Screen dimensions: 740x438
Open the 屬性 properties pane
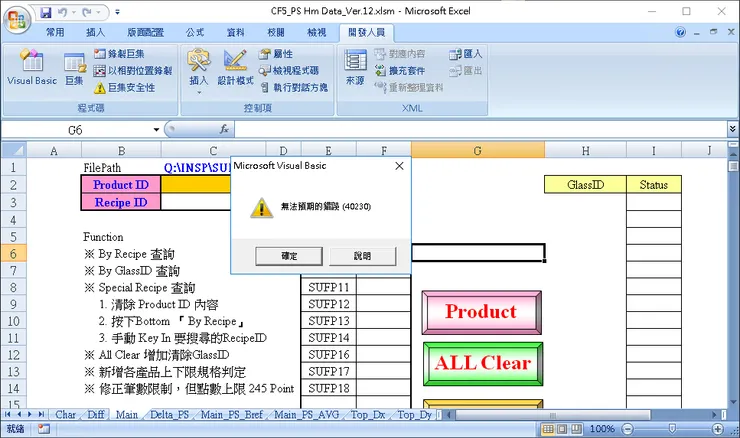point(276,54)
